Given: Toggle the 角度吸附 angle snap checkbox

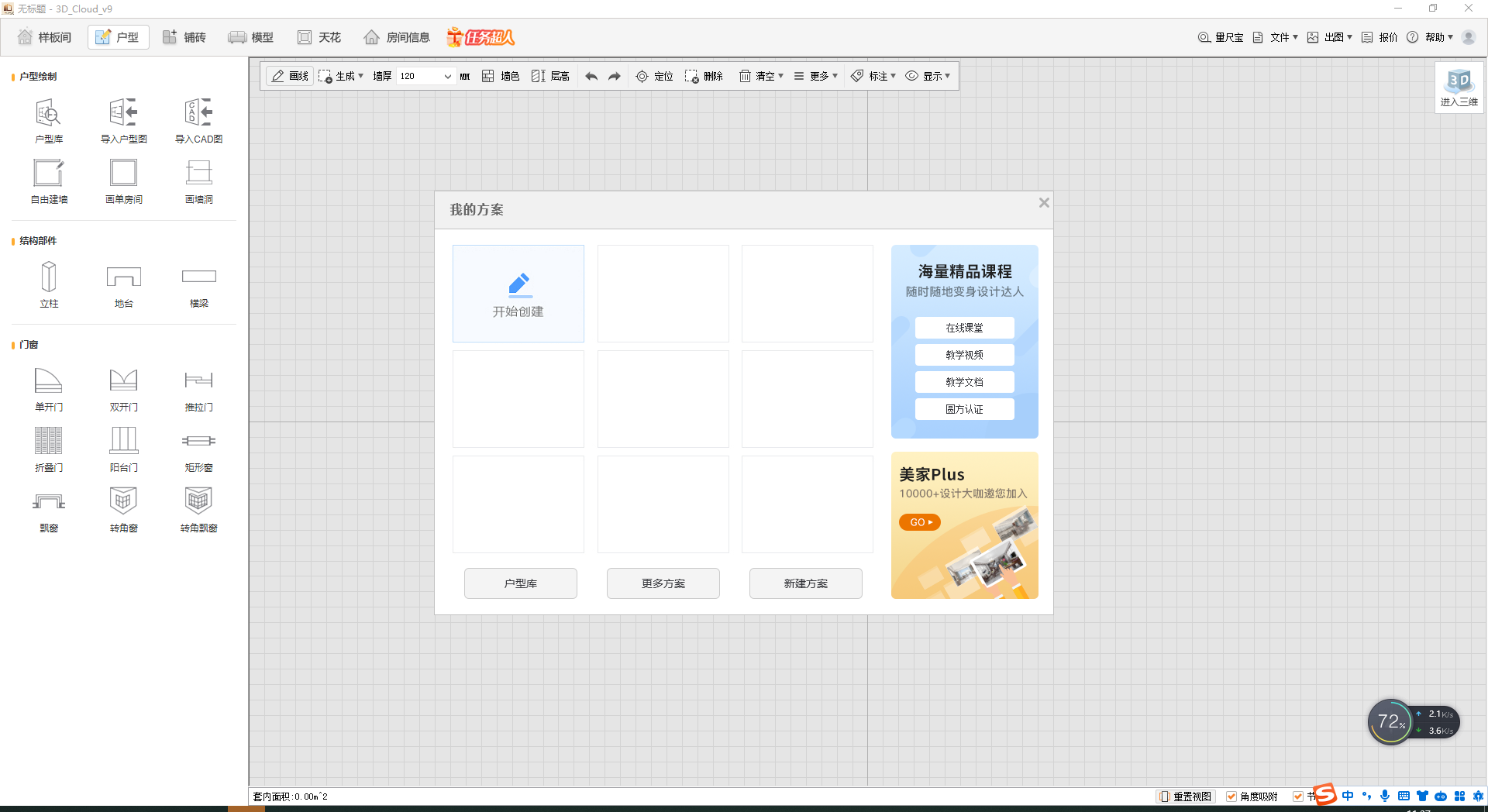Looking at the screenshot, I should pos(1231,797).
